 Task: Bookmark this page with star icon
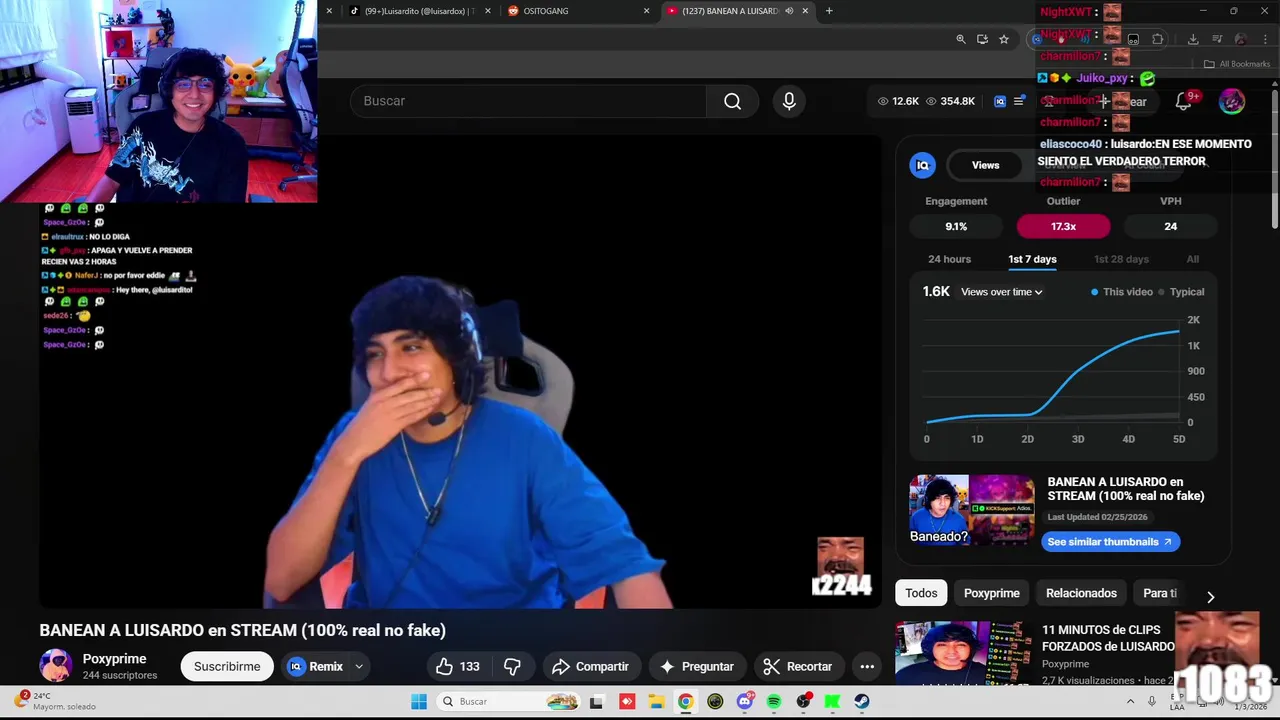(x=1004, y=39)
